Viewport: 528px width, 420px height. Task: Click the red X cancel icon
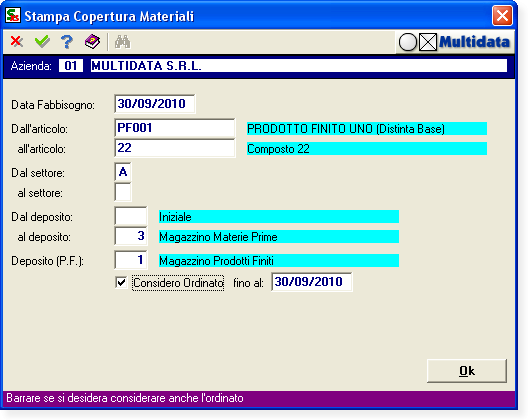[16, 41]
